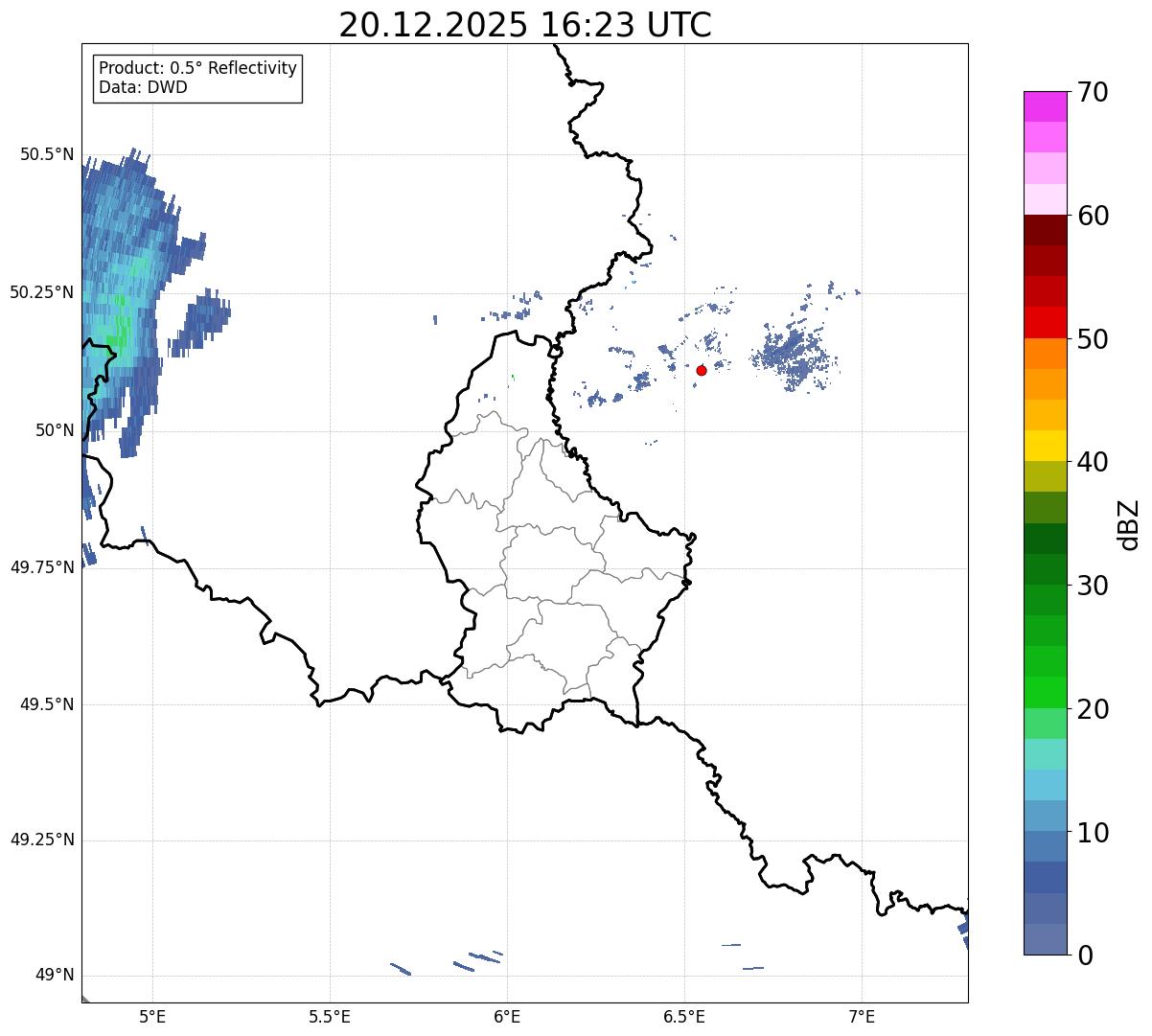The width and height of the screenshot is (1152, 1036).
Task: Click the "dBZ" colorbar label
Action: 1129,524
